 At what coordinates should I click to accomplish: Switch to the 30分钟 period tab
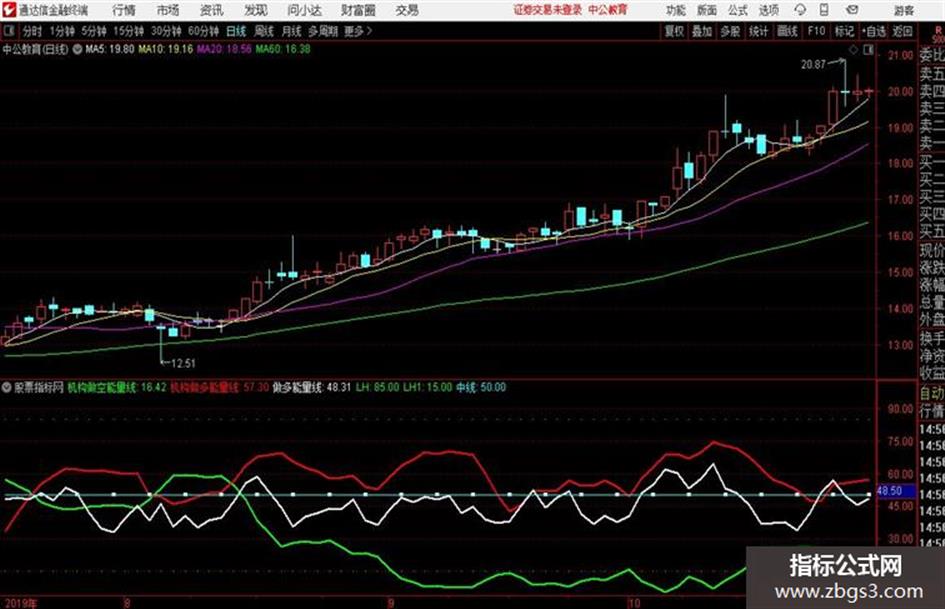166,31
